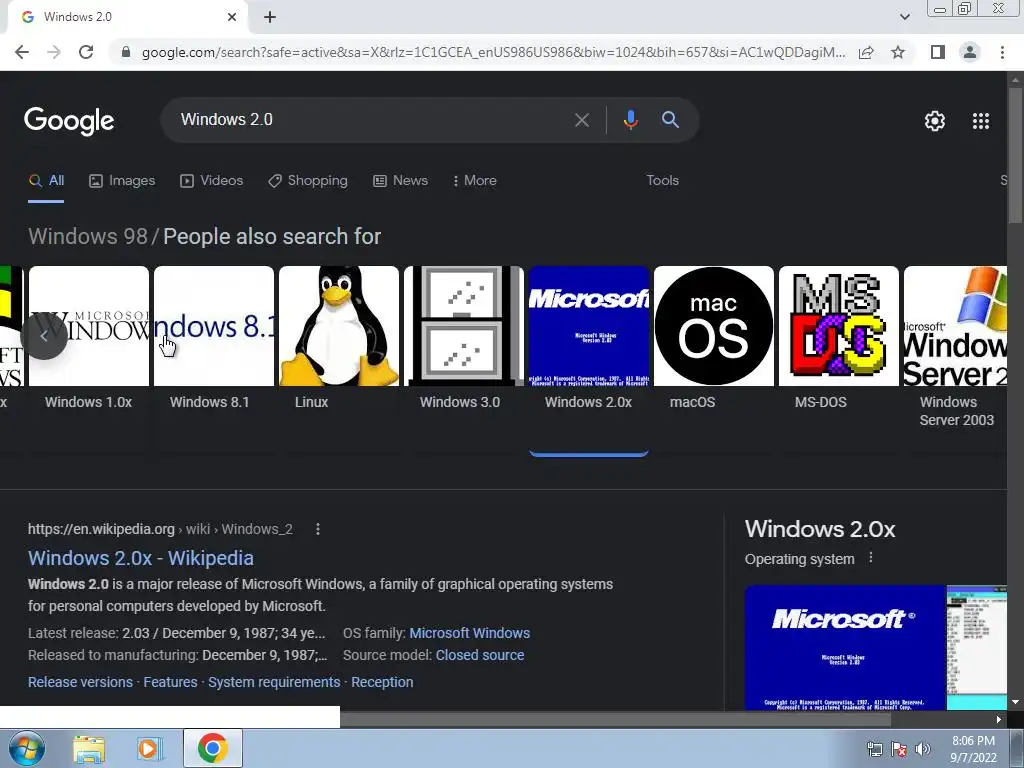Open Action Center flag tray icon

[x=899, y=749]
